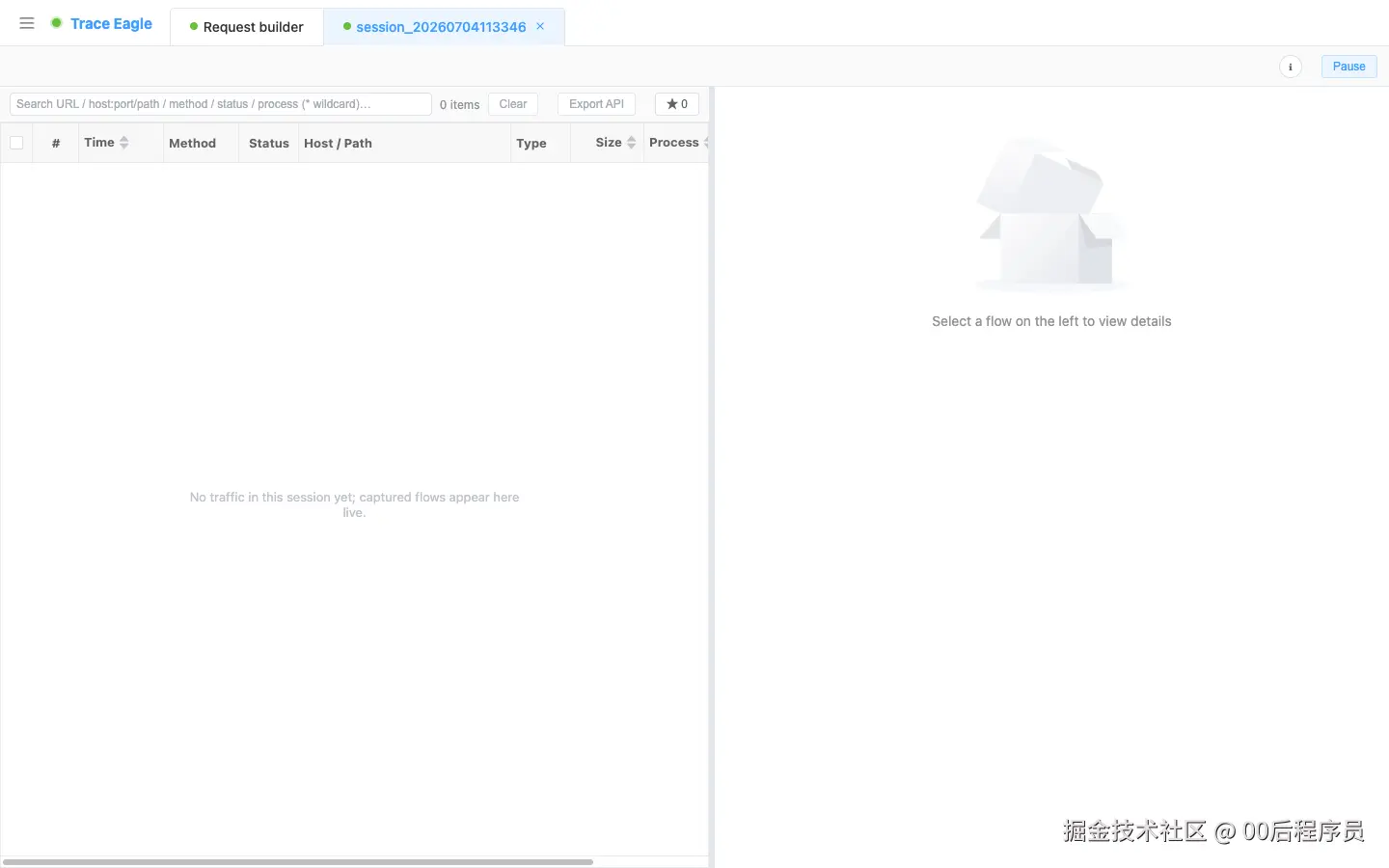Click the Export API button

click(x=596, y=104)
